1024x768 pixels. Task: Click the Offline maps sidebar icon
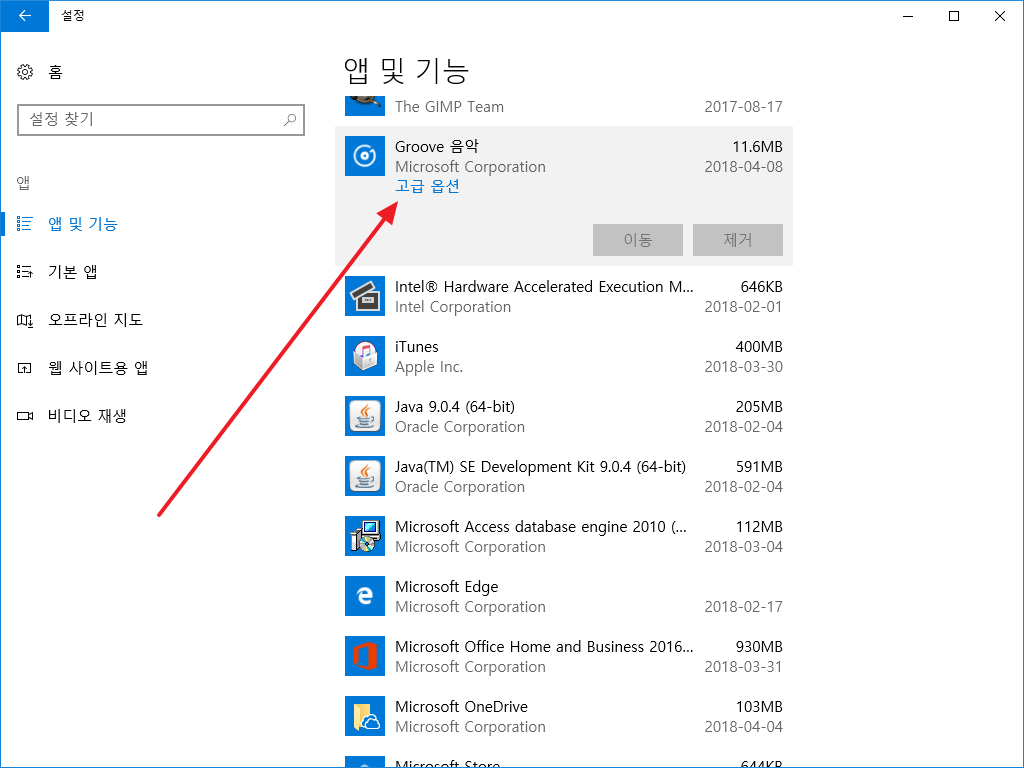pos(25,320)
